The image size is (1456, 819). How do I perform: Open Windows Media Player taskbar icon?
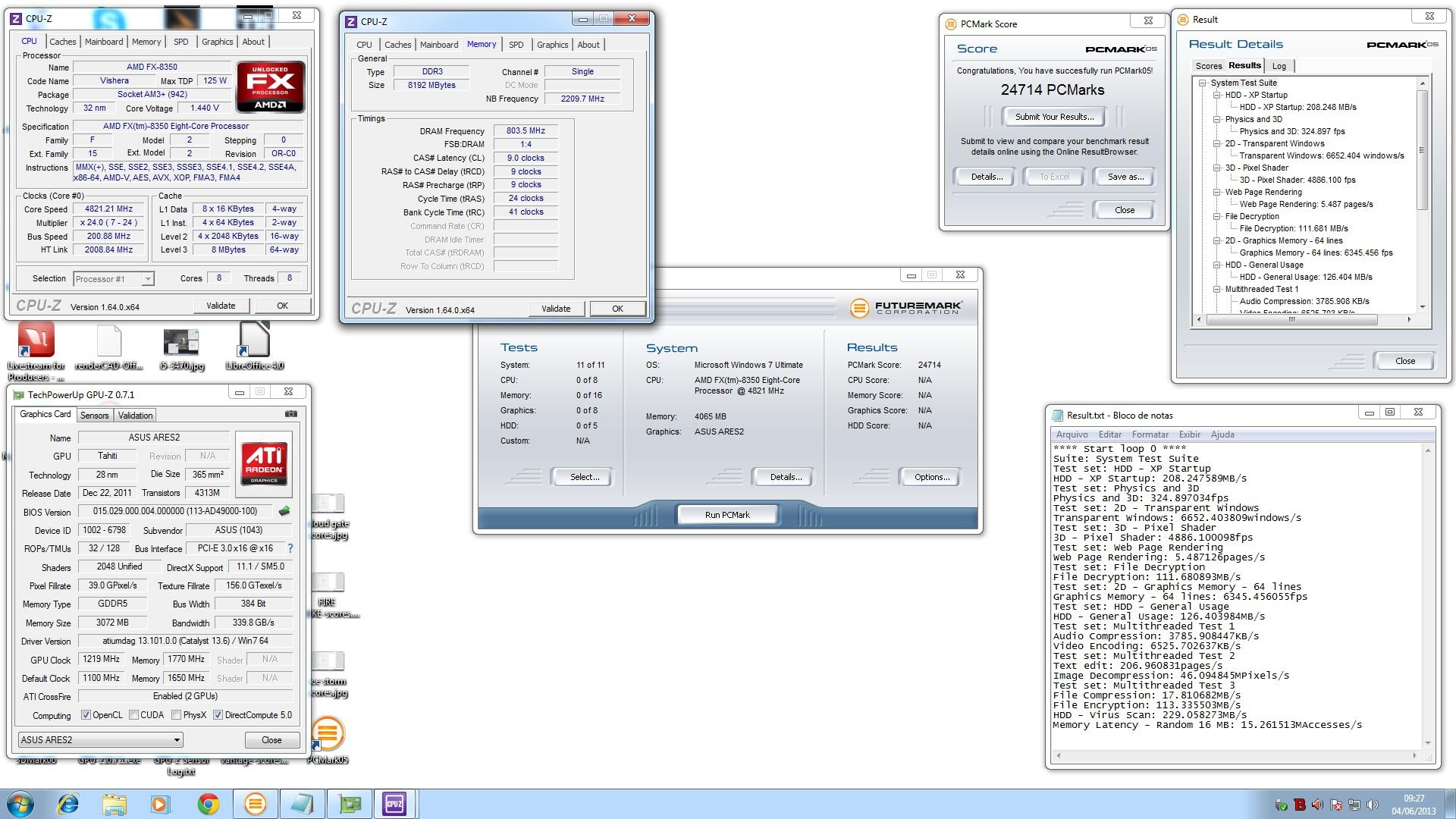click(161, 804)
